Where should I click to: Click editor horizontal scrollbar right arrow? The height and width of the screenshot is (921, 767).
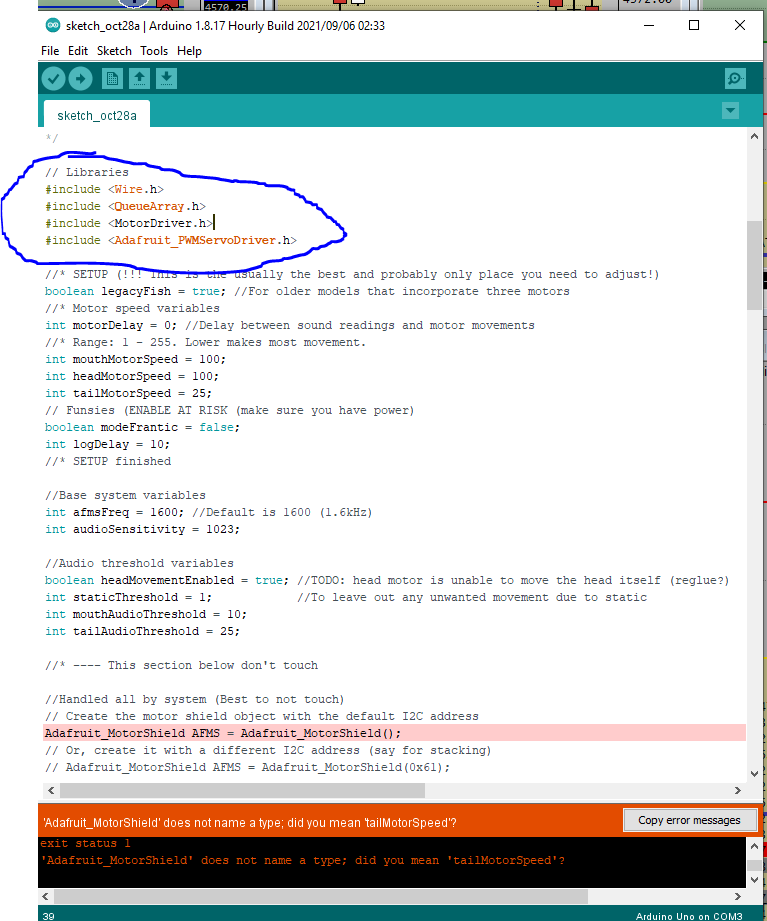pyautogui.click(x=738, y=791)
